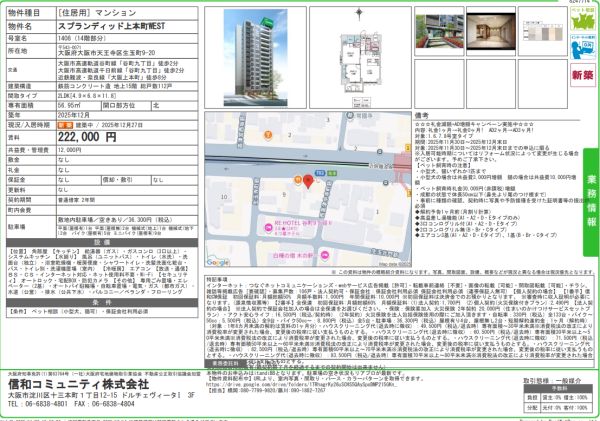Click the 条件 section header bar
The width and height of the screenshot is (600, 421).
click(x=102, y=302)
